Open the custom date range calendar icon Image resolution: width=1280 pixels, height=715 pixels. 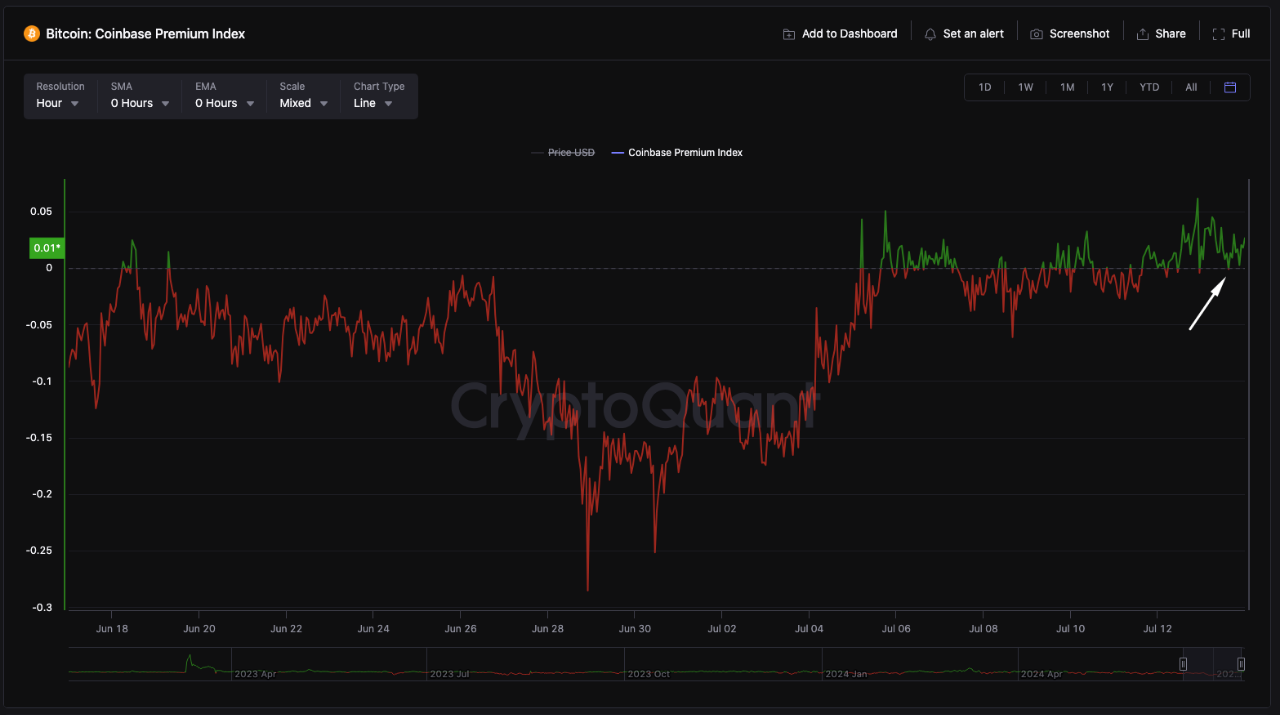[x=1230, y=87]
